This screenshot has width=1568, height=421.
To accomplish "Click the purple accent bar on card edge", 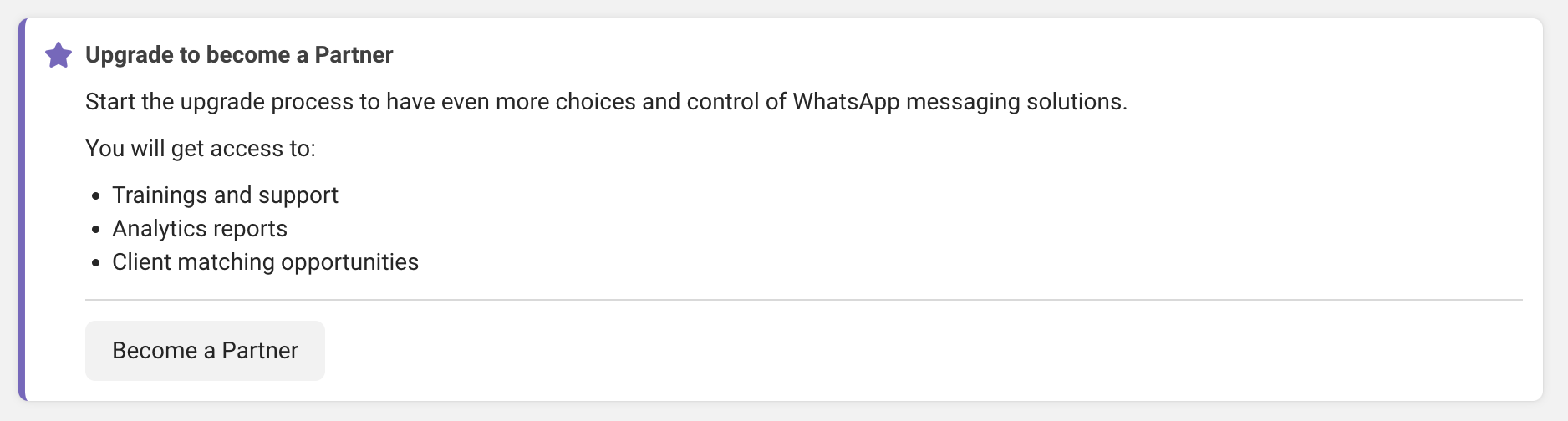I will 23,210.
